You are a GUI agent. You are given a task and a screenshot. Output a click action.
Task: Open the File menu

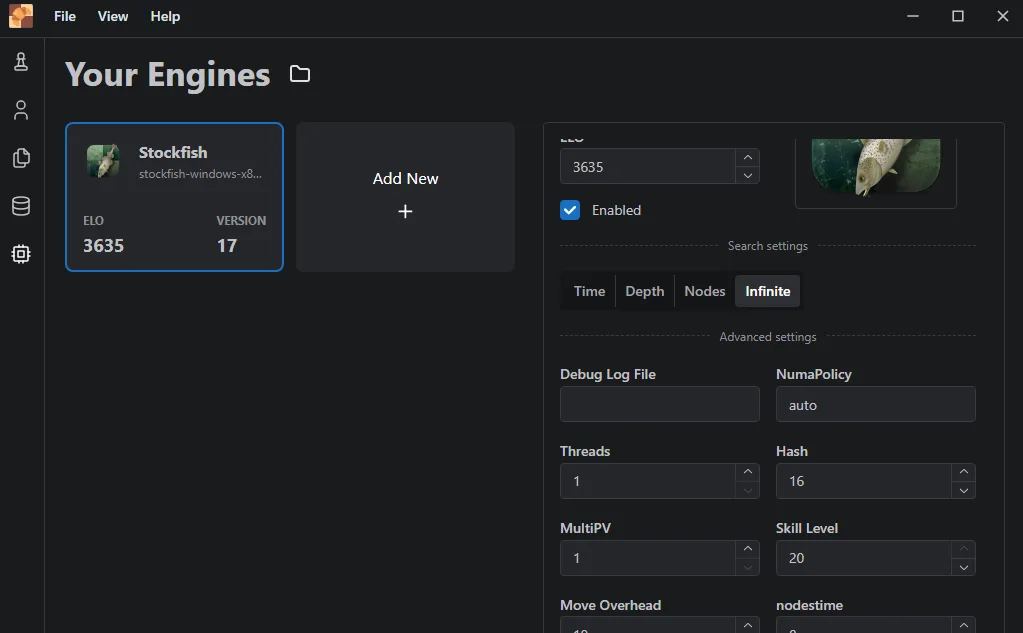click(x=65, y=16)
